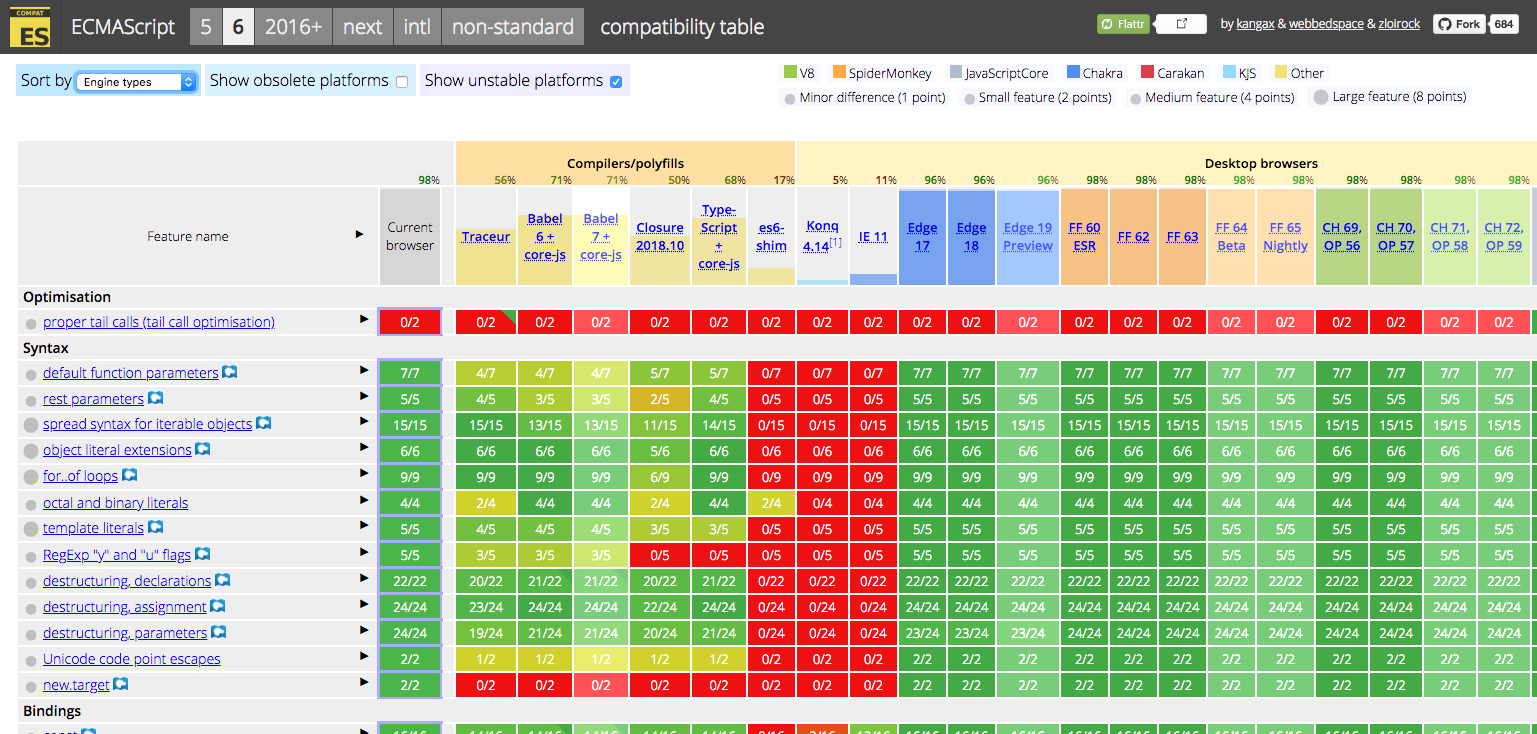Viewport: 1537px width, 734px height.
Task: Open the Flattr donation button
Action: [1123, 24]
